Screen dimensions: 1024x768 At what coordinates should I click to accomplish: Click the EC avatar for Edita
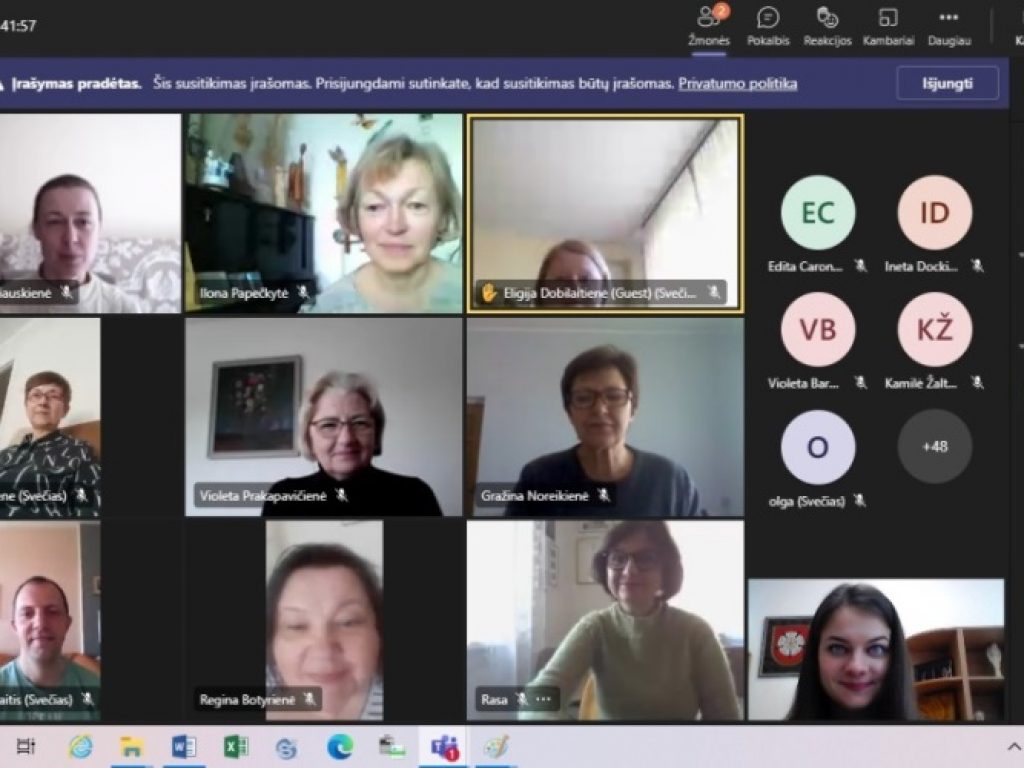(818, 213)
